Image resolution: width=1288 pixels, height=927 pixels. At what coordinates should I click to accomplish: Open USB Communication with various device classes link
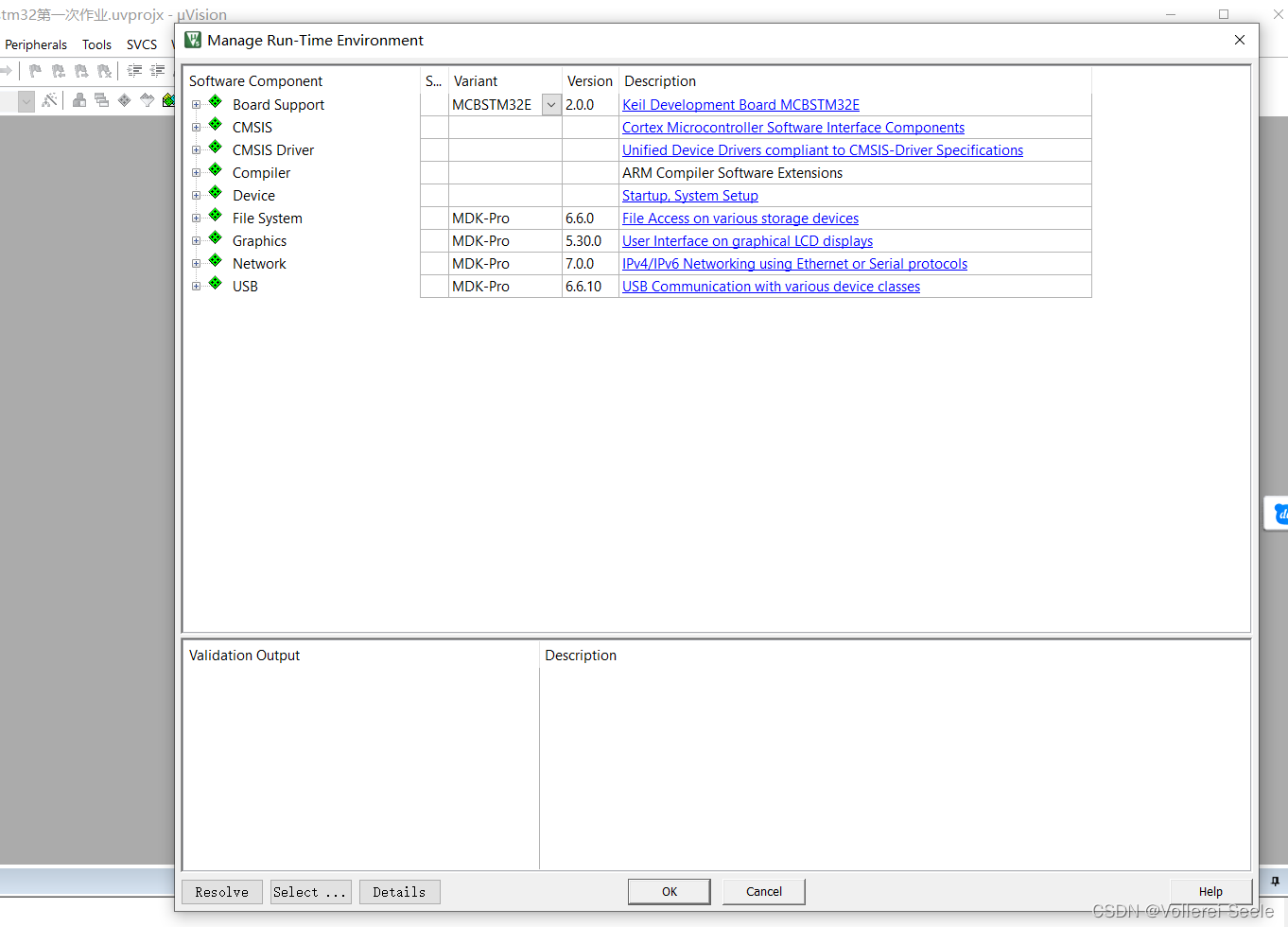[x=771, y=287]
